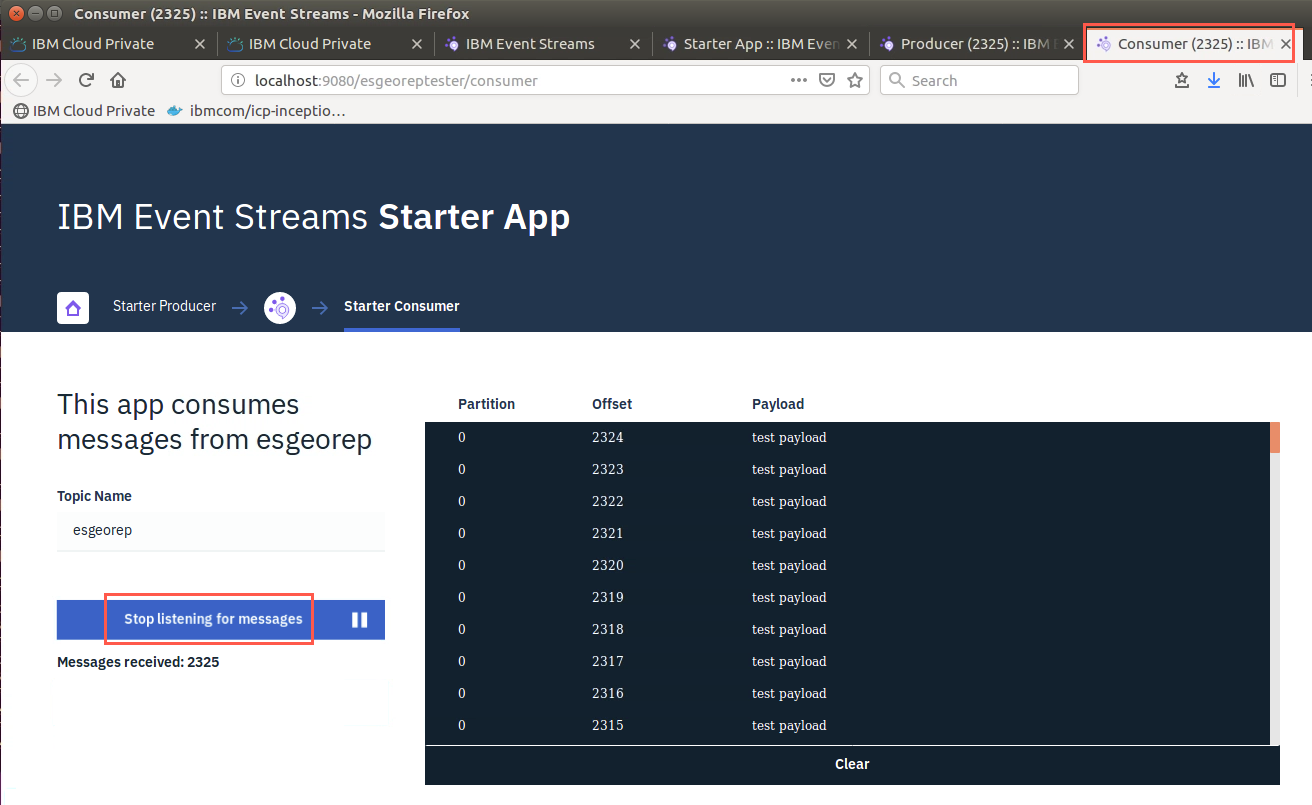
Task: Open the Library bookmarks star toolbar icon
Action: click(1182, 80)
